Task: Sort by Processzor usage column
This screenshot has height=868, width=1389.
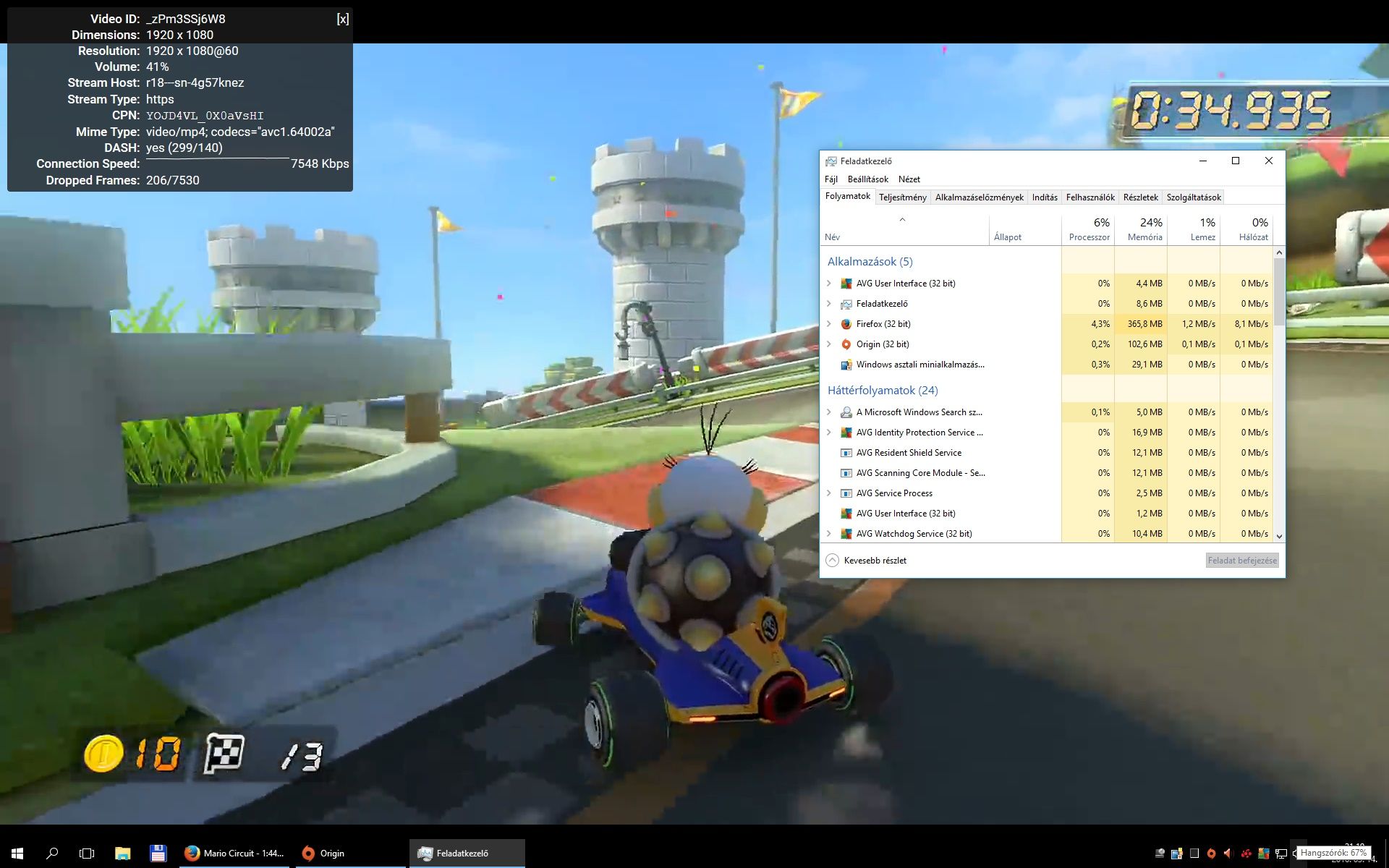Action: pyautogui.click(x=1088, y=229)
